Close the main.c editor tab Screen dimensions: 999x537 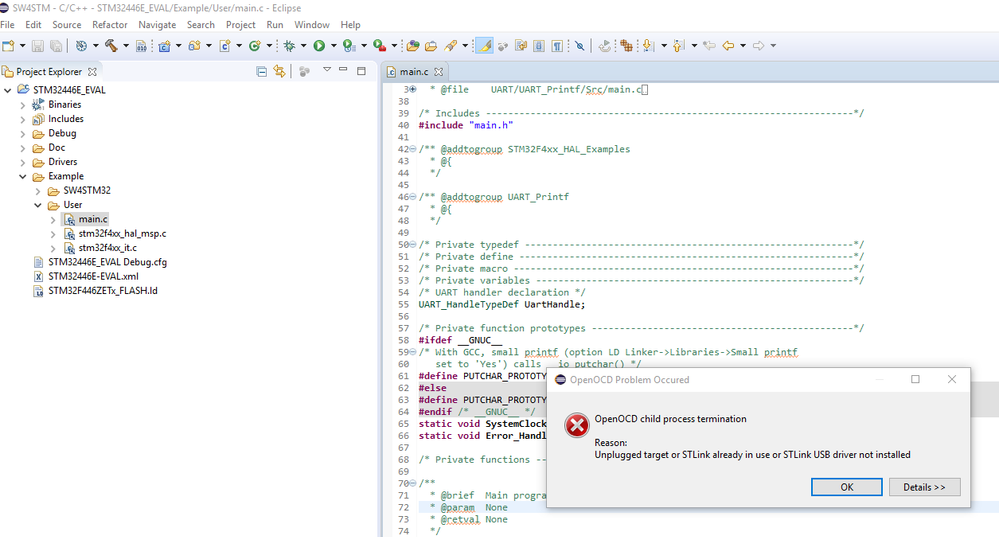click(x=438, y=72)
